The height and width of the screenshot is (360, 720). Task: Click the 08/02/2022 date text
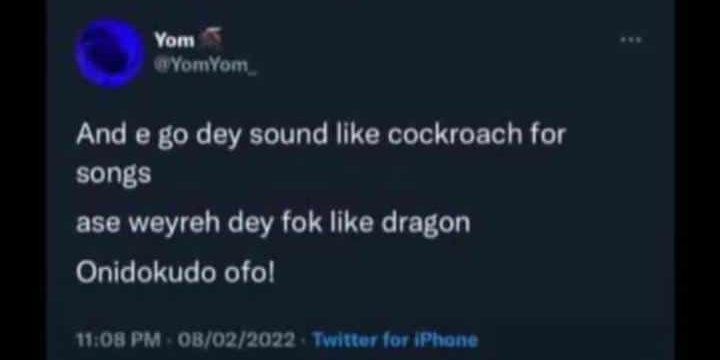[237, 340]
